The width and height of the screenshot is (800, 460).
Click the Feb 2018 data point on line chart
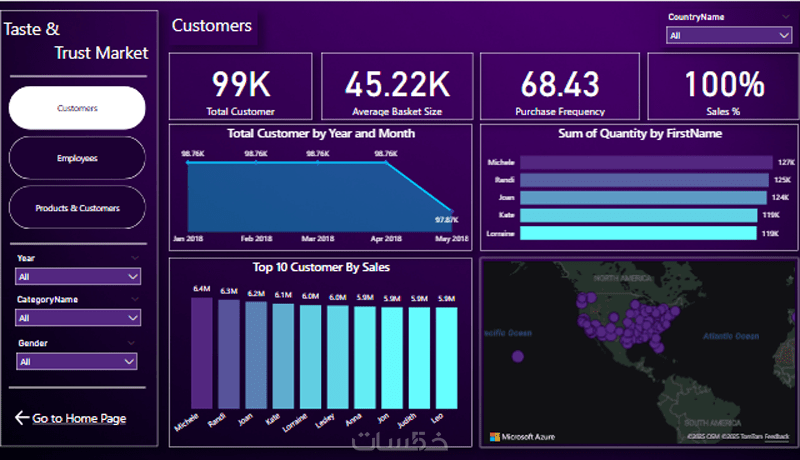(x=256, y=162)
